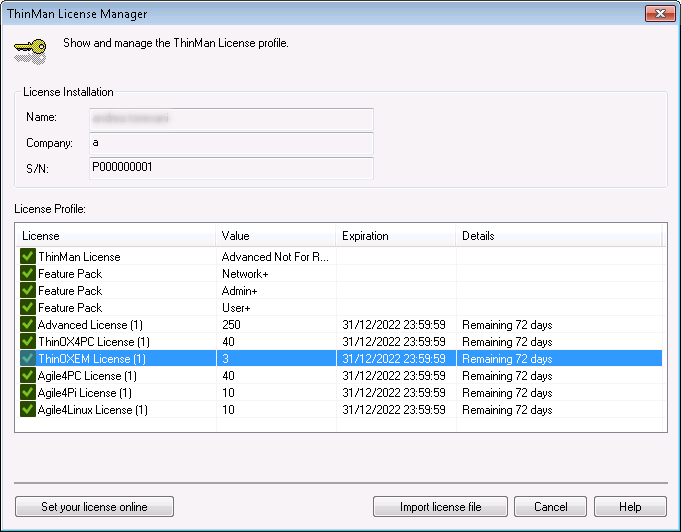
Task: Click the green check beside ThinMan License
Action: point(28,256)
